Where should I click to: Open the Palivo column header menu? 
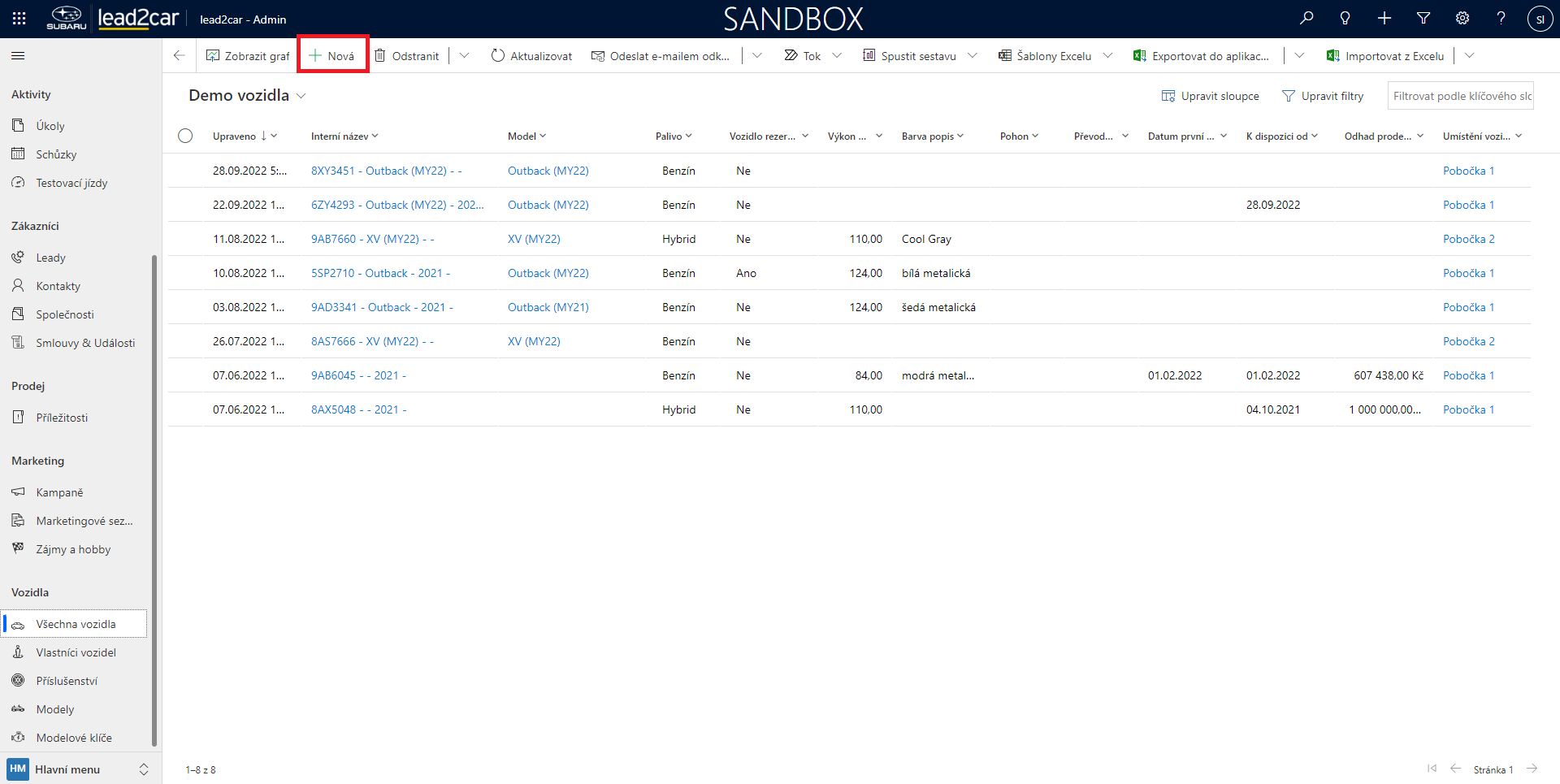674,136
